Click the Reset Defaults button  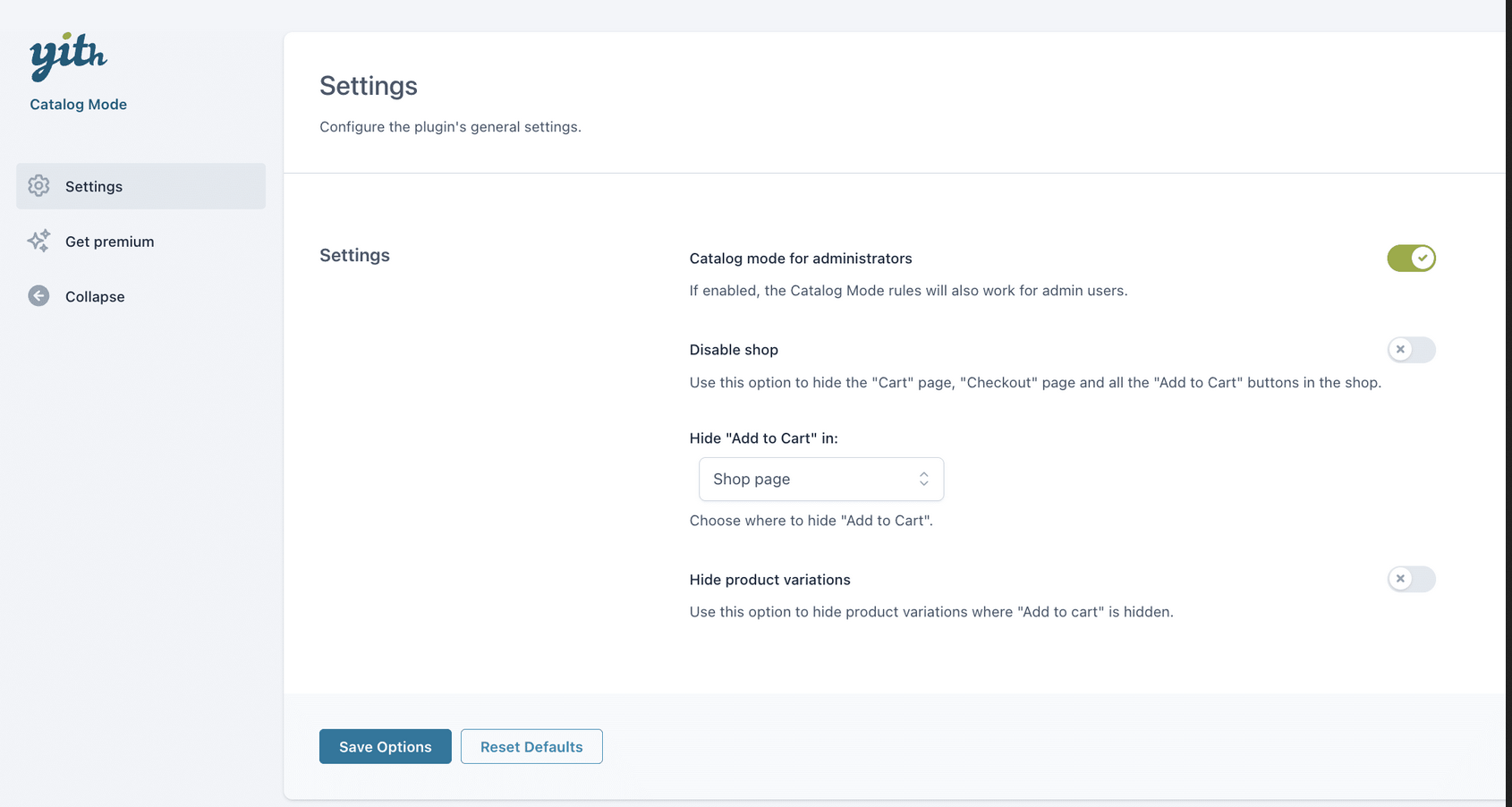tap(531, 746)
